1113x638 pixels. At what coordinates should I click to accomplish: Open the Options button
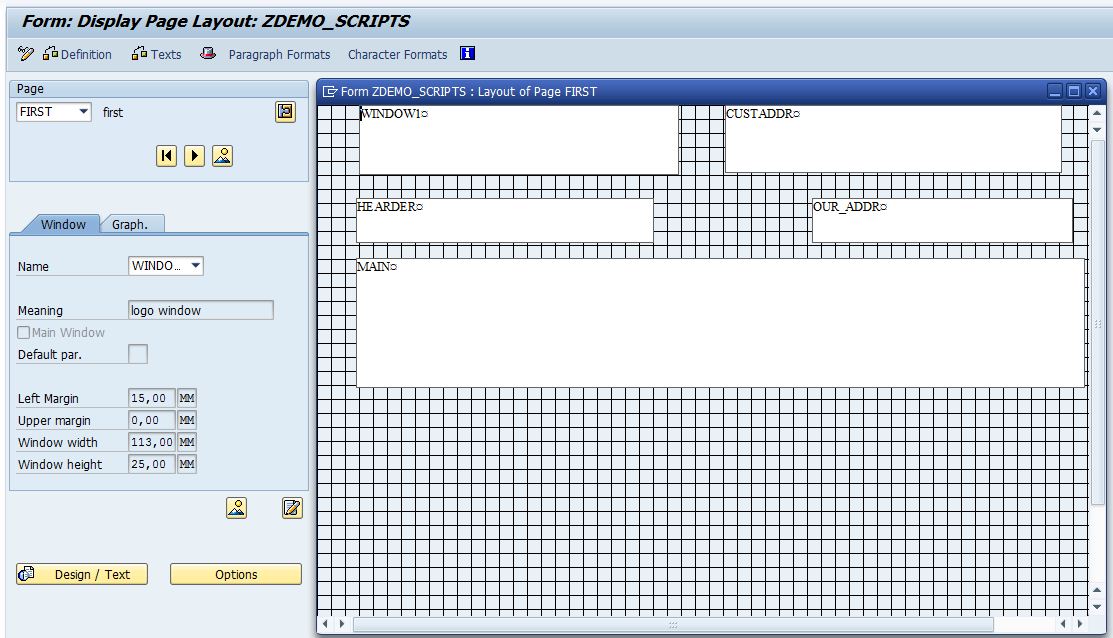(x=235, y=574)
